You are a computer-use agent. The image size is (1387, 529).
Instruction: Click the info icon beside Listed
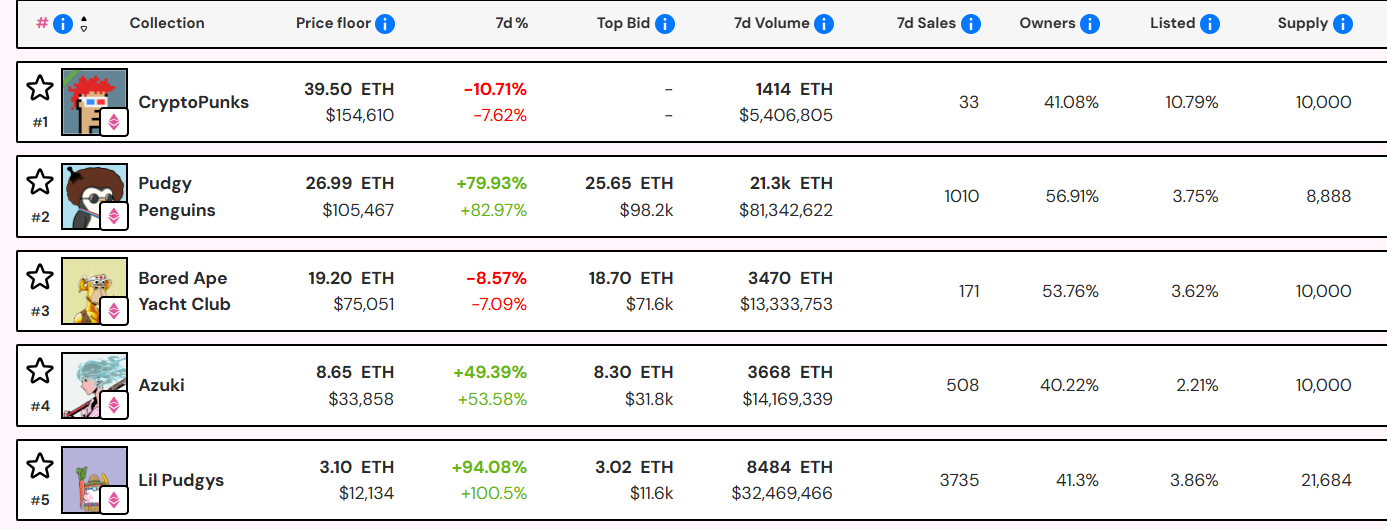point(1210,24)
